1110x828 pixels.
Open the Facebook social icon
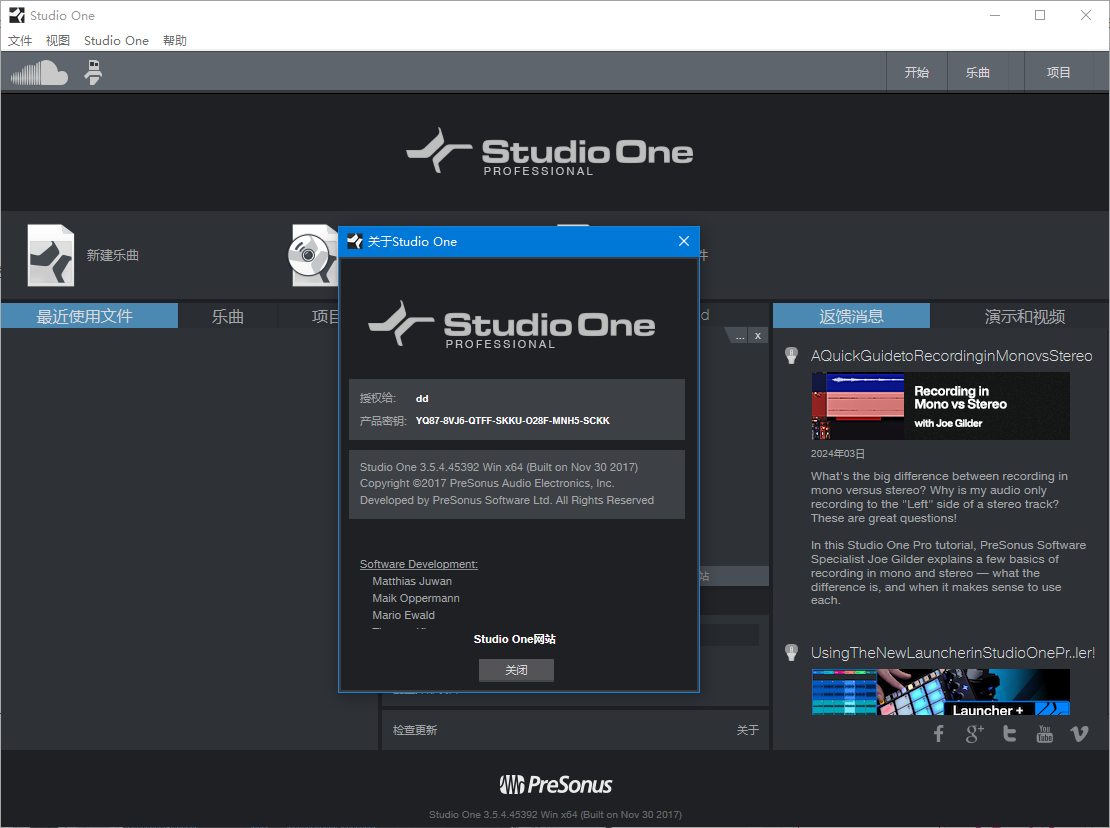pyautogui.click(x=939, y=733)
